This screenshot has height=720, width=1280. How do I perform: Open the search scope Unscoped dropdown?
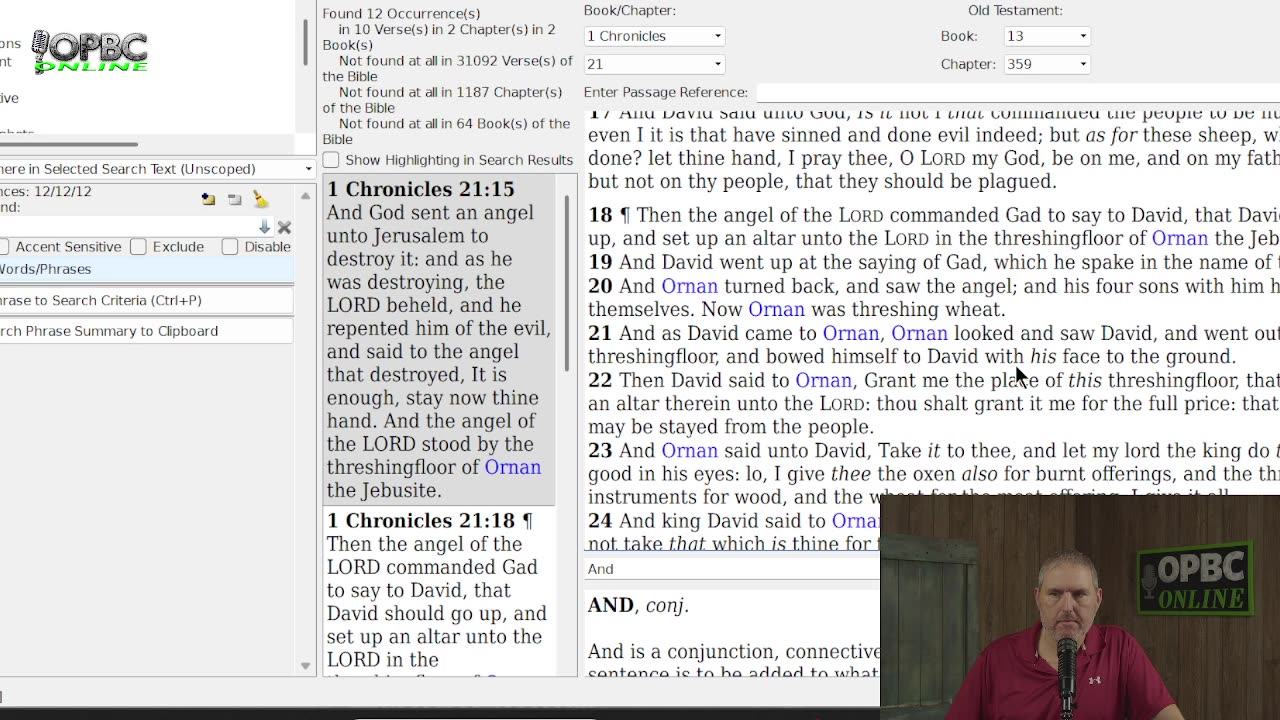[157, 169]
